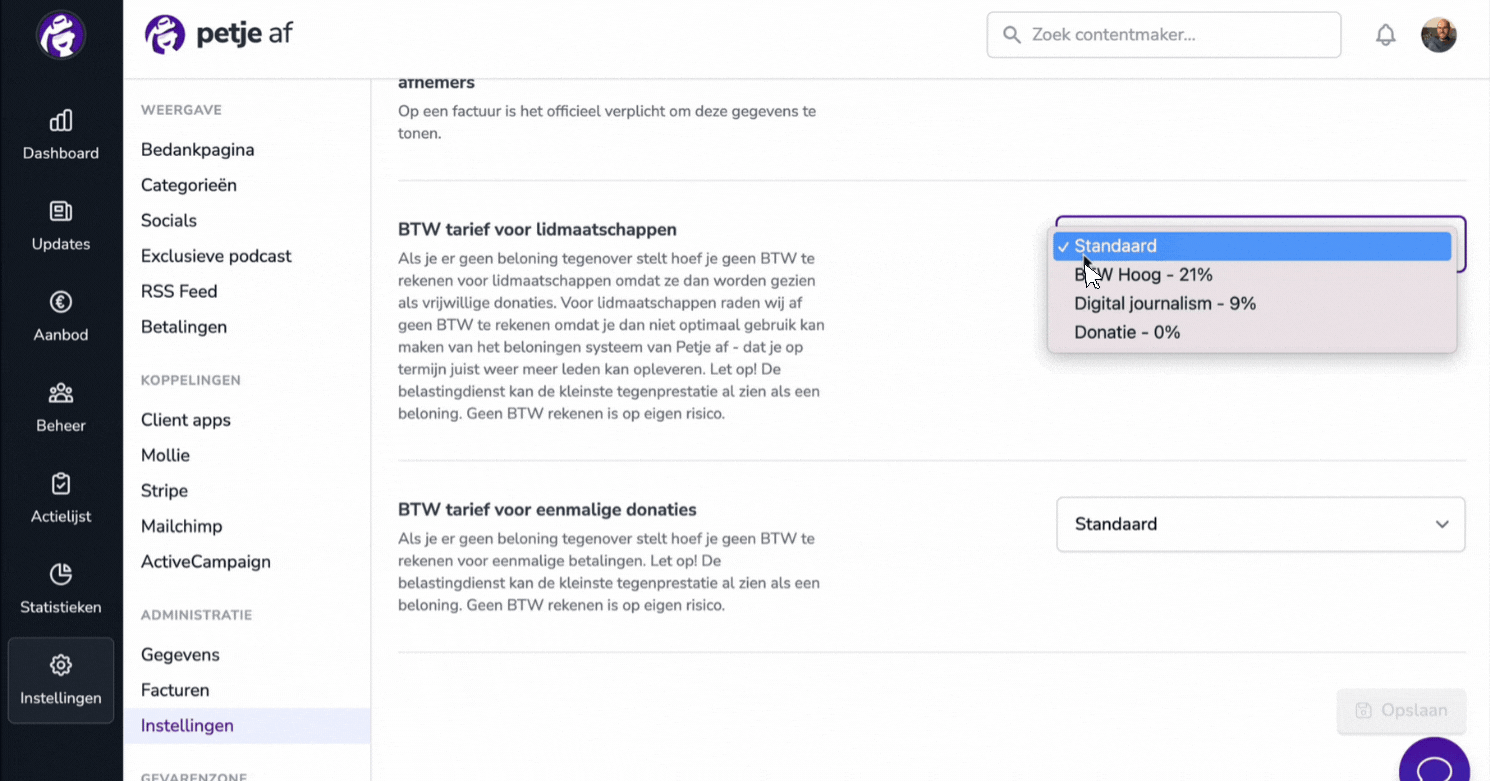1490x782 pixels.
Task: Go to Facturen under Administratie
Action: 175,690
